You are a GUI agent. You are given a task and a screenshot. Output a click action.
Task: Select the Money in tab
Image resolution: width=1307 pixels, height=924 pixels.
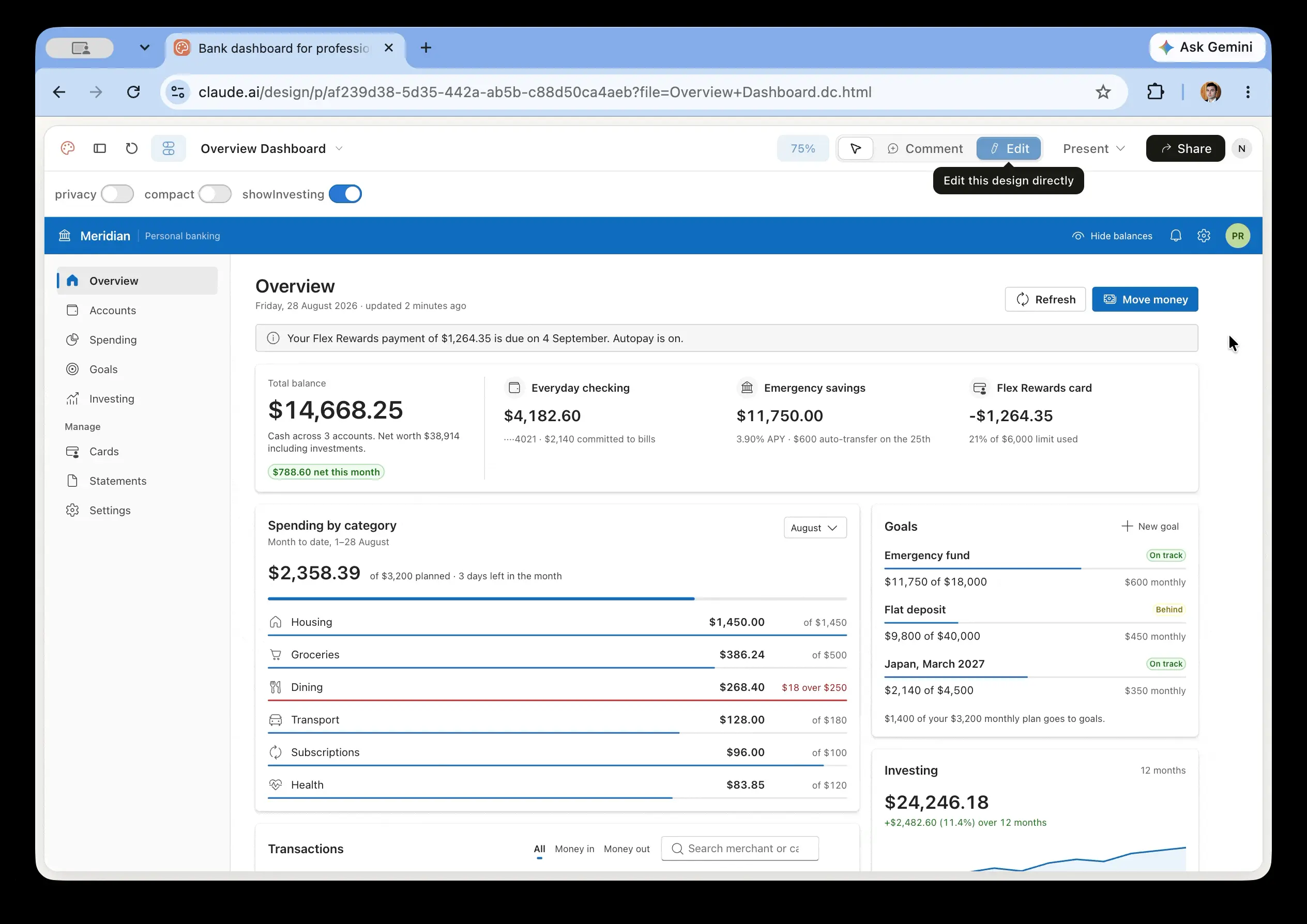(574, 849)
